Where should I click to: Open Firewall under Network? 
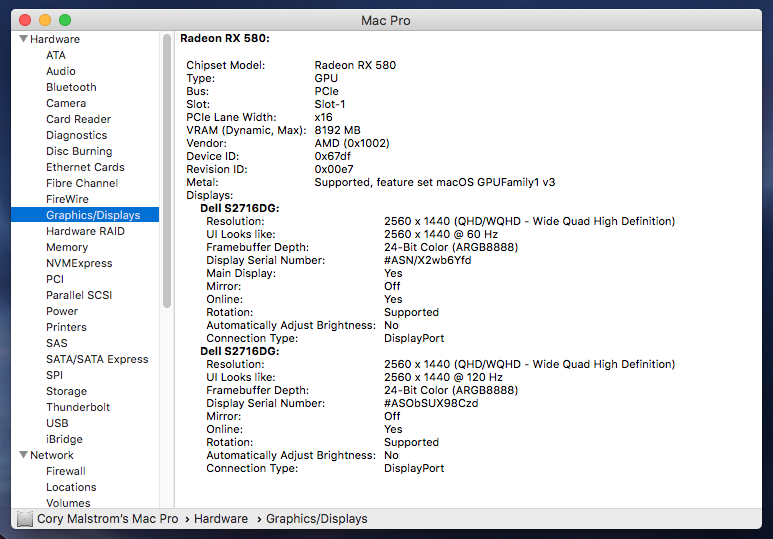coord(66,471)
